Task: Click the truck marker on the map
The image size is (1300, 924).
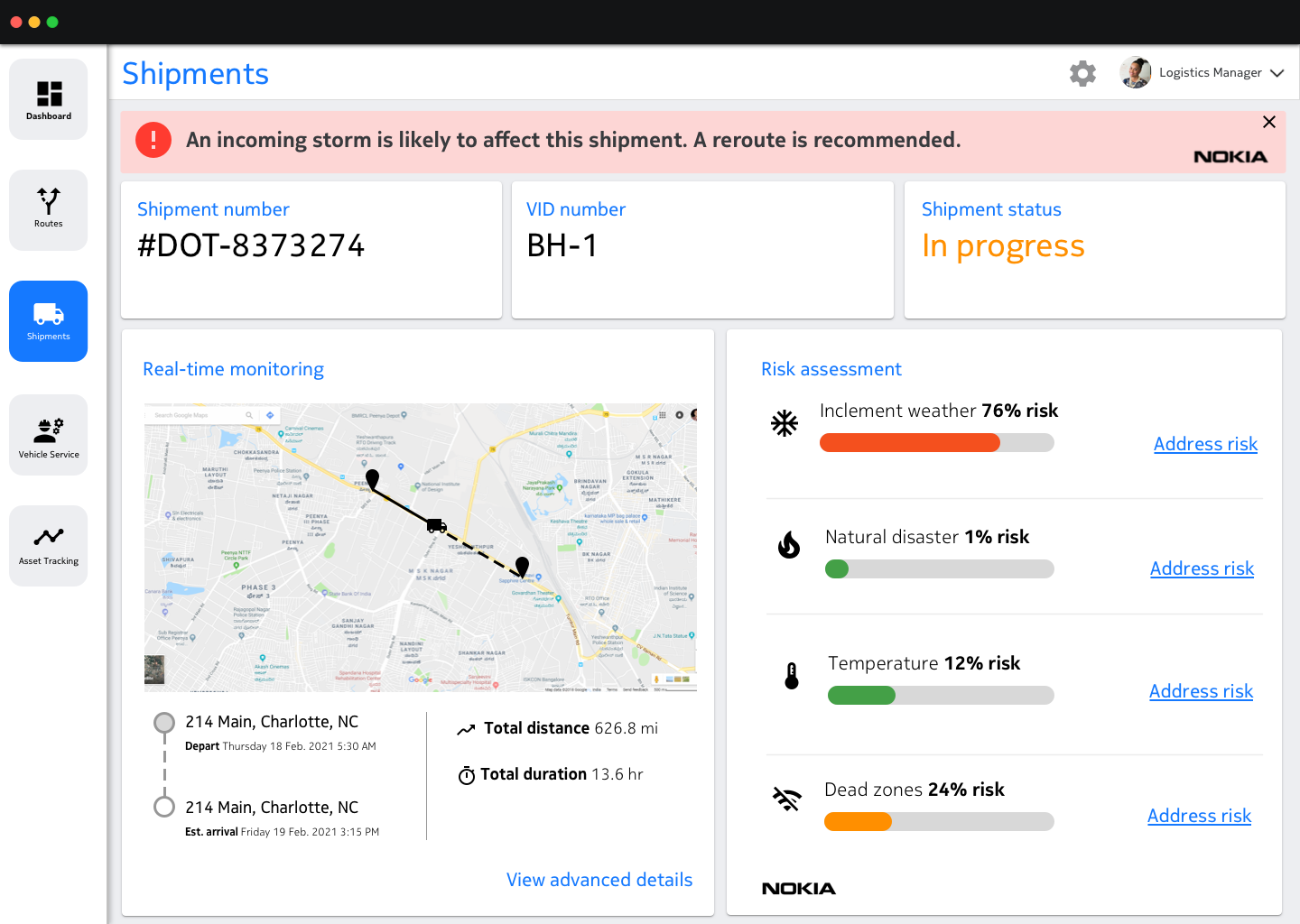Action: tap(437, 525)
